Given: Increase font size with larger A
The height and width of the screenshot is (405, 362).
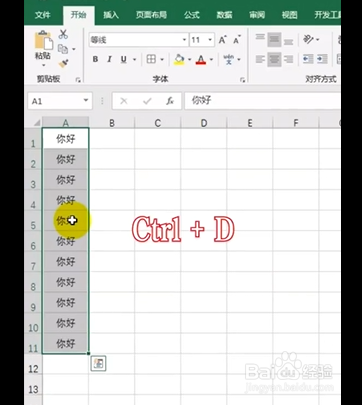Looking at the screenshot, I should (x=222, y=40).
